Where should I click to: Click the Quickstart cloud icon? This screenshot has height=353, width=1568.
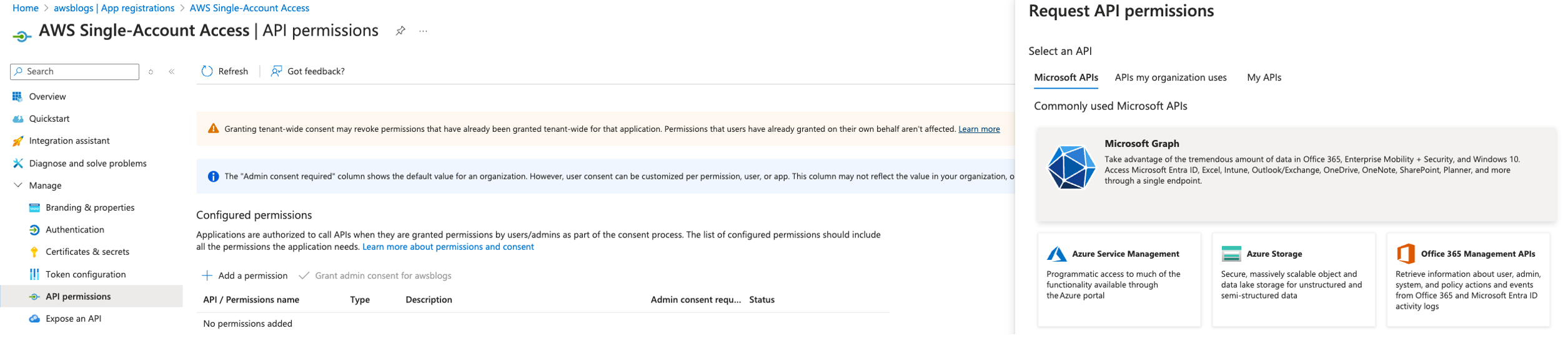pos(17,119)
